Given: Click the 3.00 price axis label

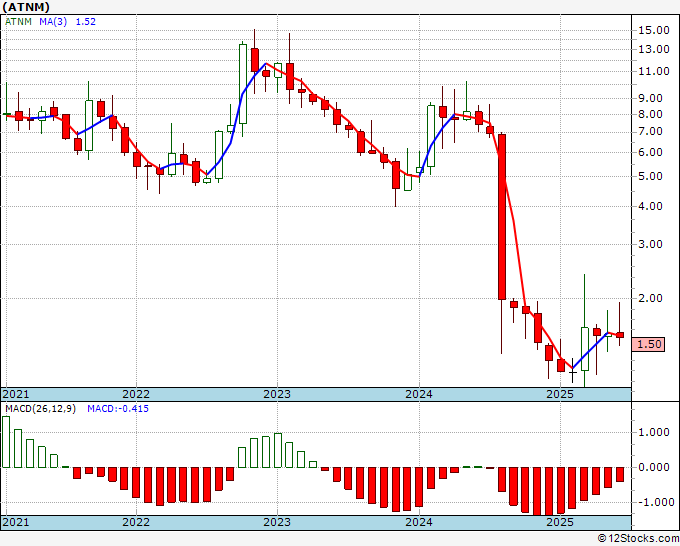Looking at the screenshot, I should point(651,245).
